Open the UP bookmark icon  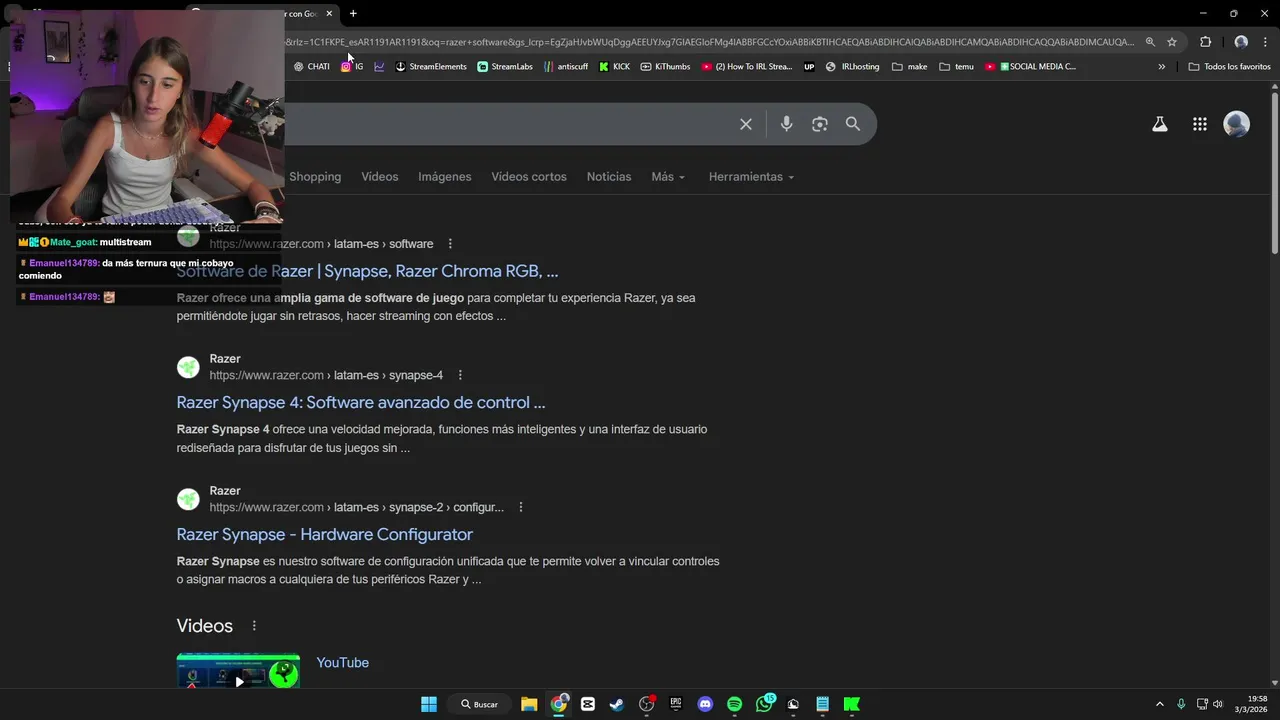click(x=809, y=67)
